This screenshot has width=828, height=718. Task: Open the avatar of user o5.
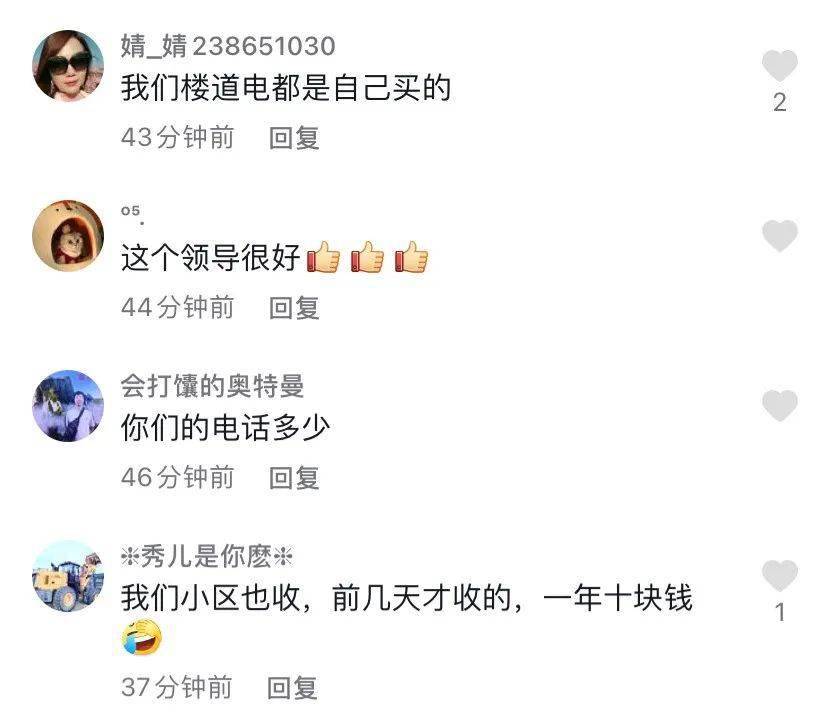pos(68,236)
